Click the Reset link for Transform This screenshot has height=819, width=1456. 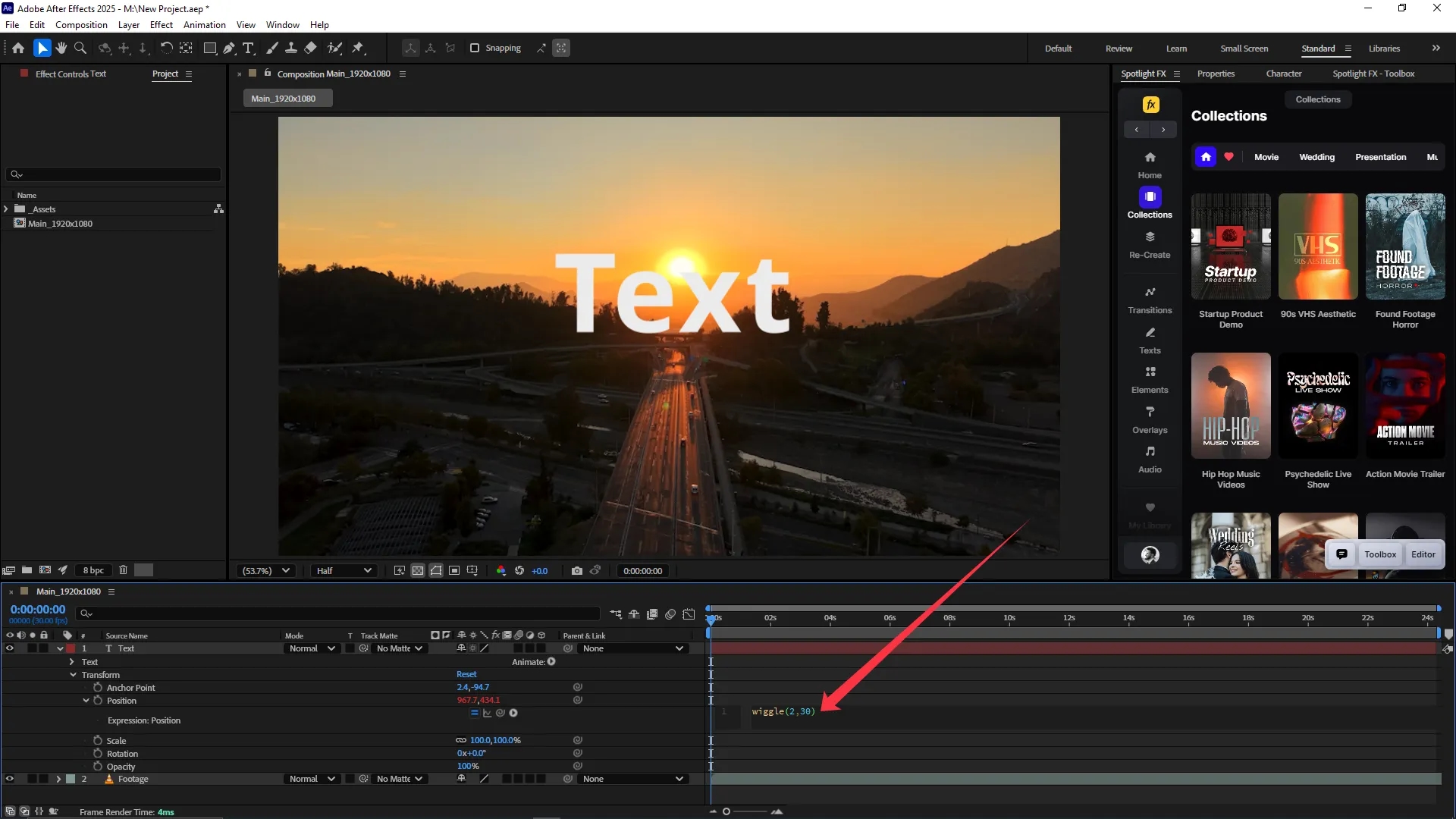click(x=466, y=674)
